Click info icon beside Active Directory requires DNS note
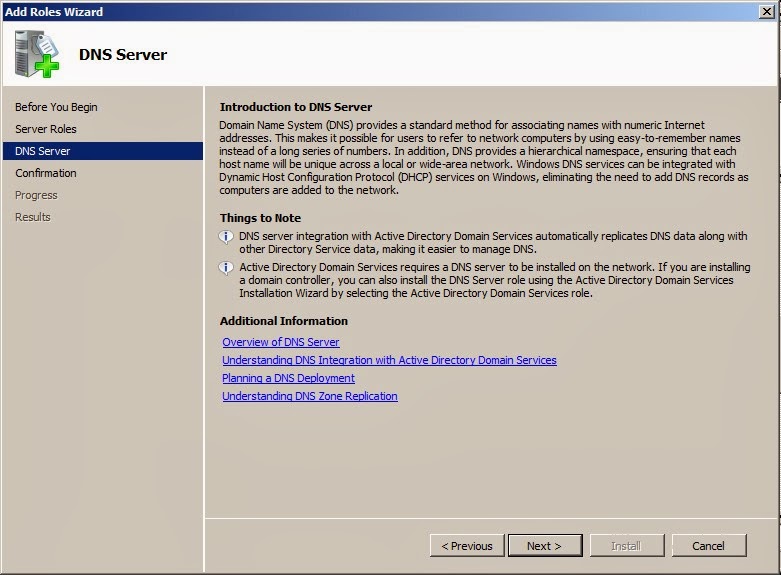This screenshot has height=575, width=781. [226, 268]
